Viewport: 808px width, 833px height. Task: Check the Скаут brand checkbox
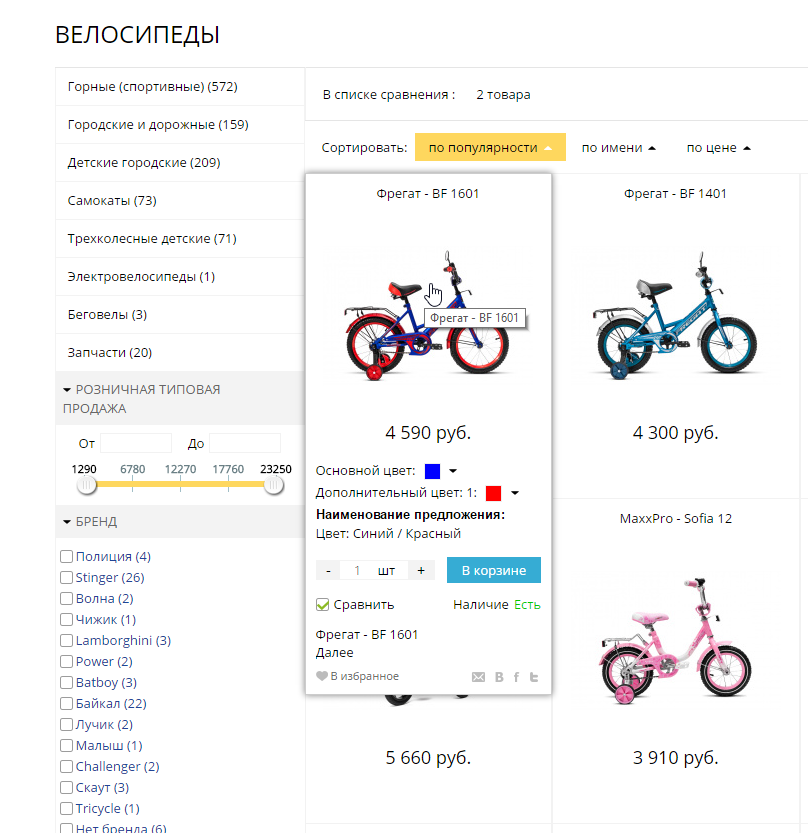(66, 787)
